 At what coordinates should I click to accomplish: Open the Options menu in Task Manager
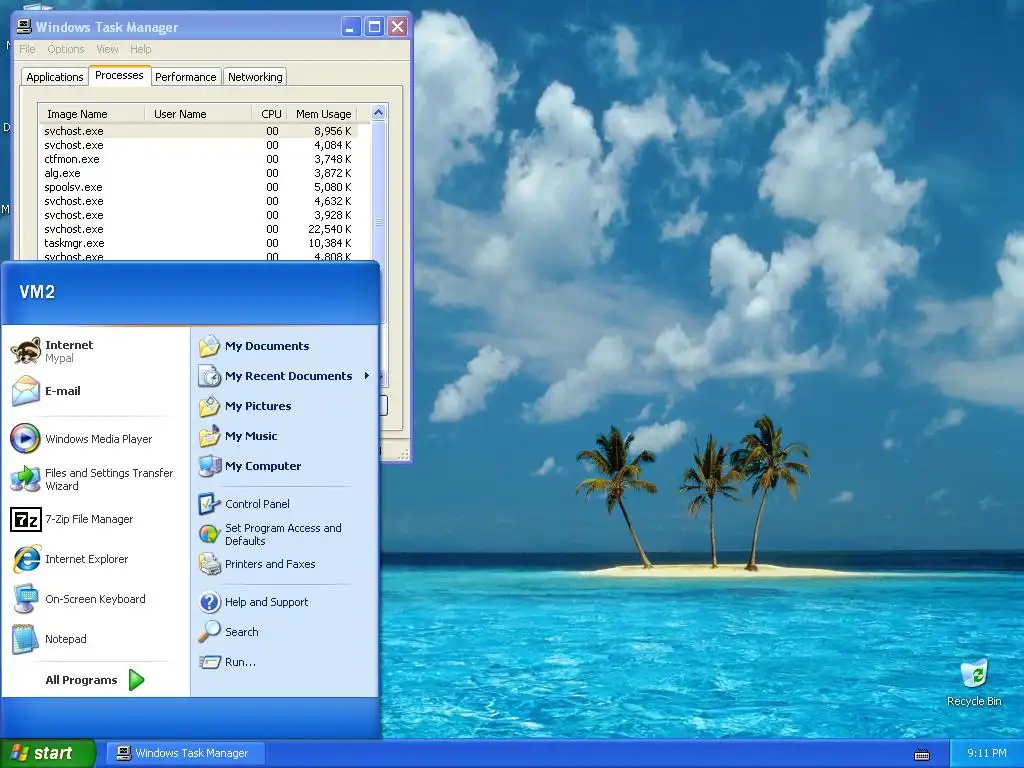[65, 49]
